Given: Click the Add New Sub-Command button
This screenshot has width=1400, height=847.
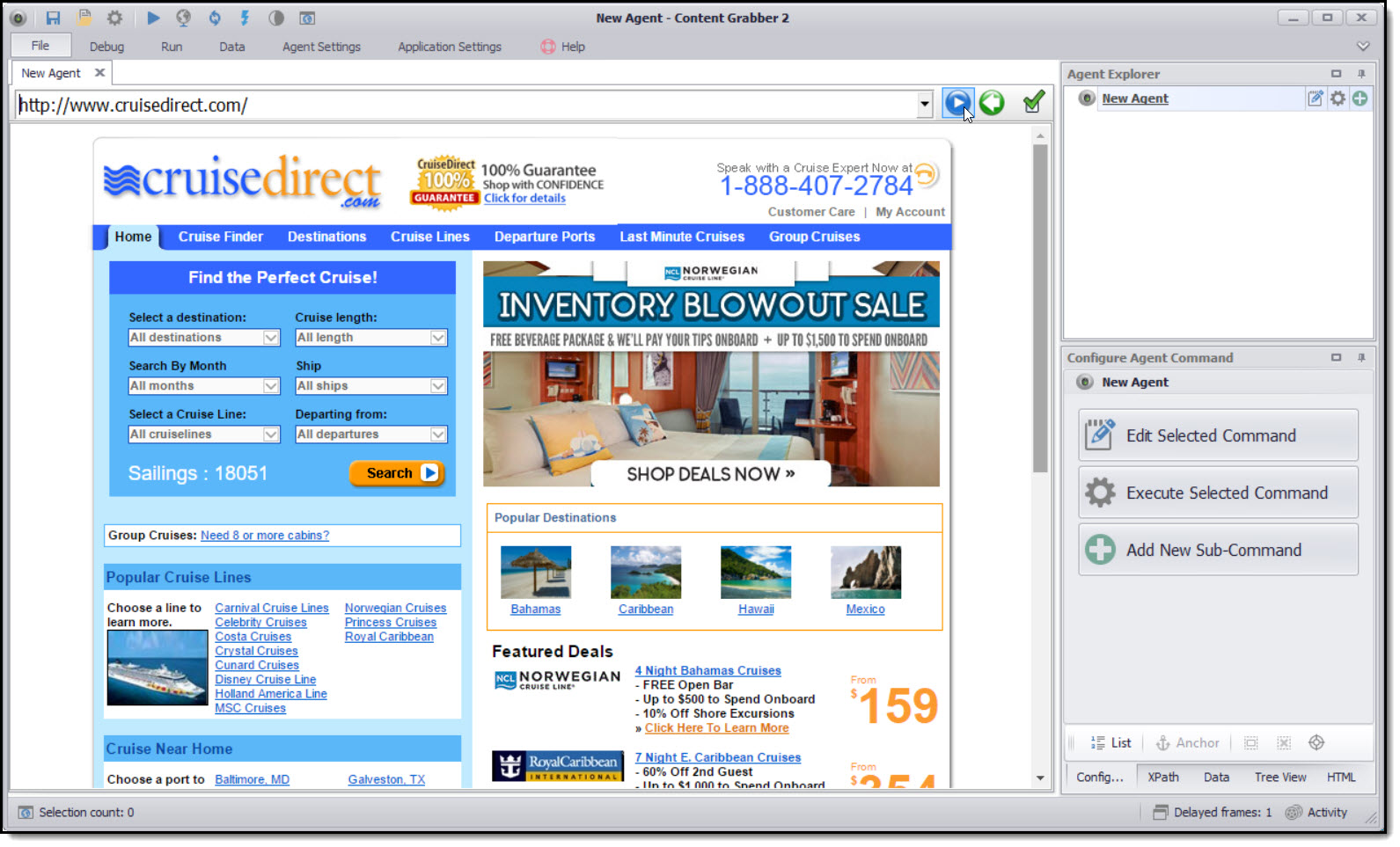Looking at the screenshot, I should [1218, 550].
